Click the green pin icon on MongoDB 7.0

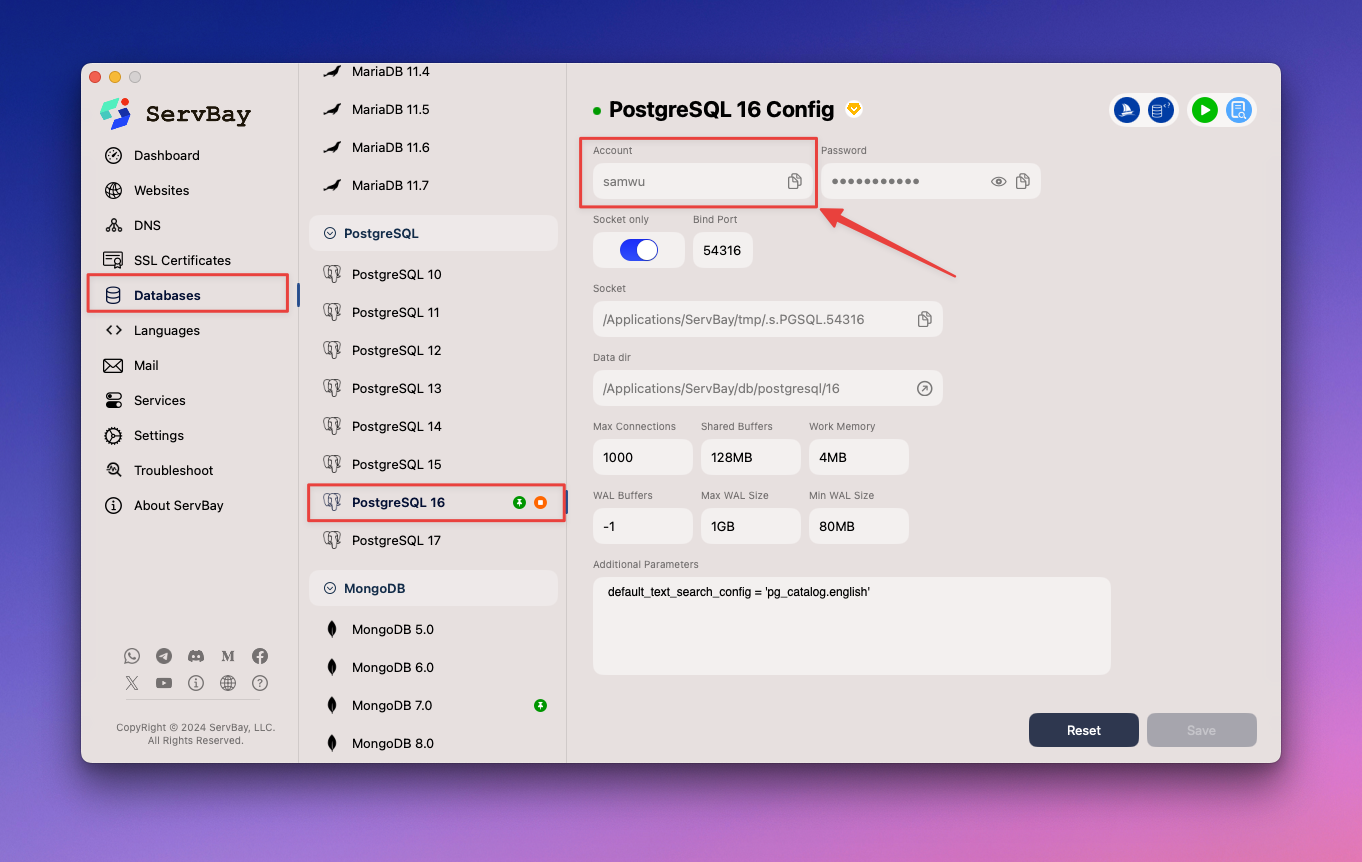pos(540,705)
